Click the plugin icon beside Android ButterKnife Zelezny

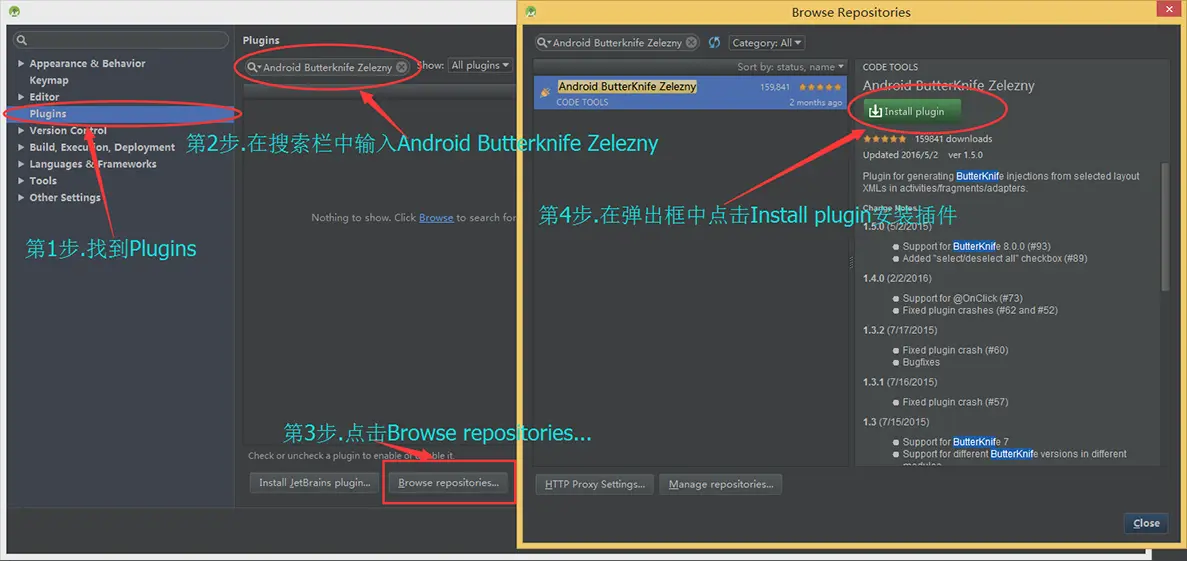(x=544, y=92)
